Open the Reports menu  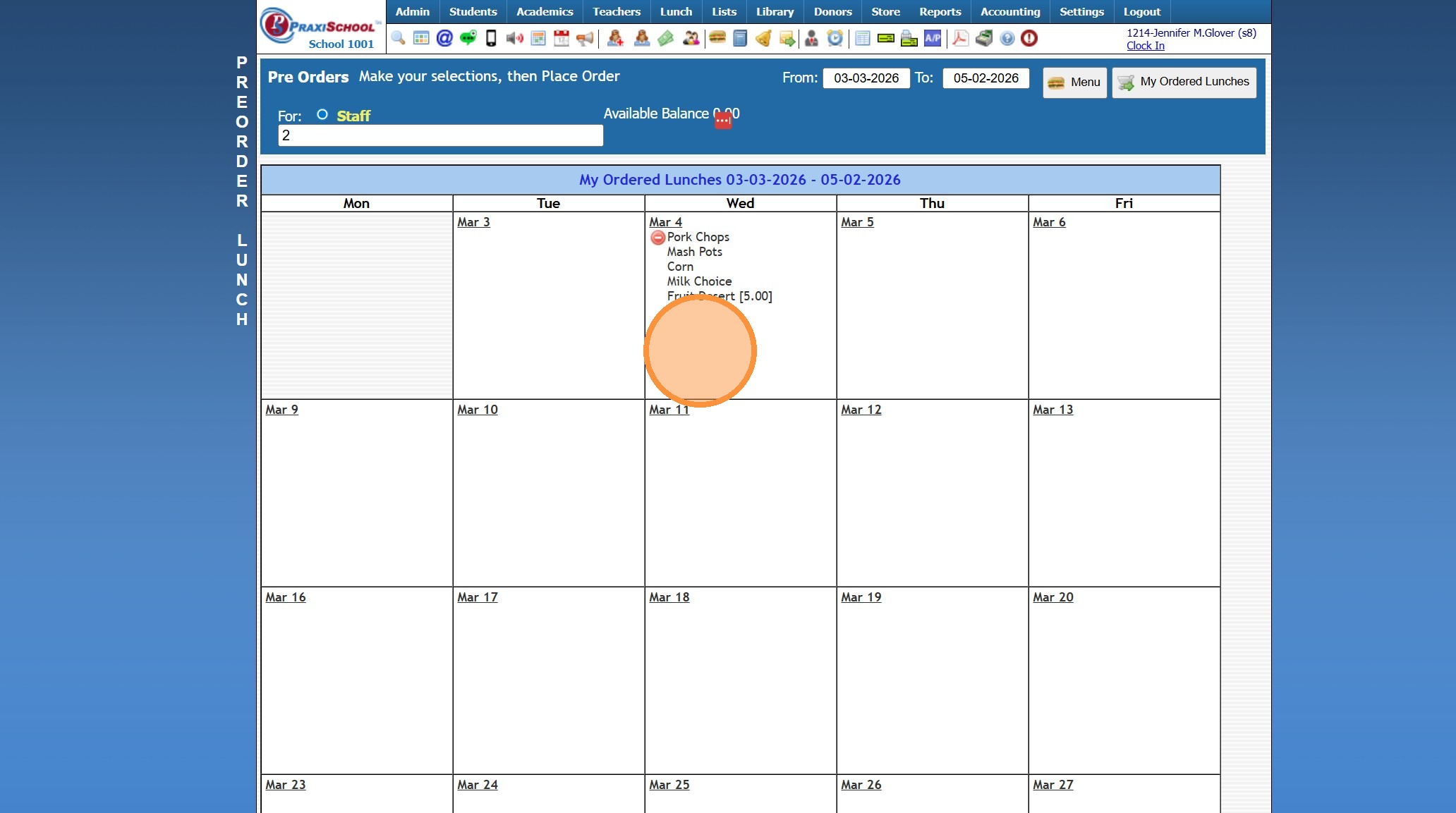[940, 11]
